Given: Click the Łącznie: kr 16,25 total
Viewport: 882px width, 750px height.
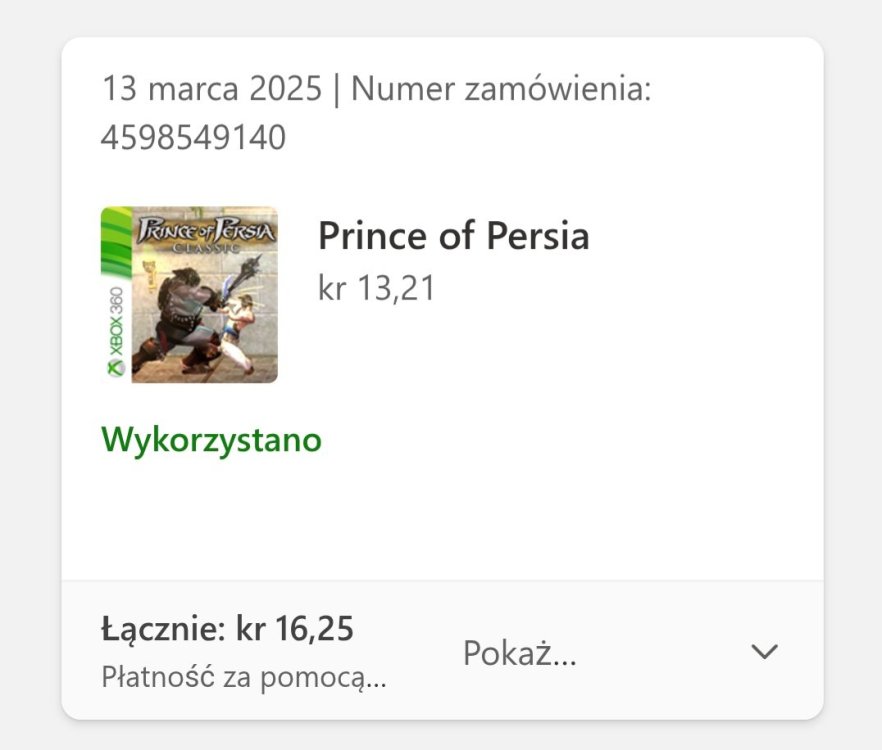Looking at the screenshot, I should (227, 629).
